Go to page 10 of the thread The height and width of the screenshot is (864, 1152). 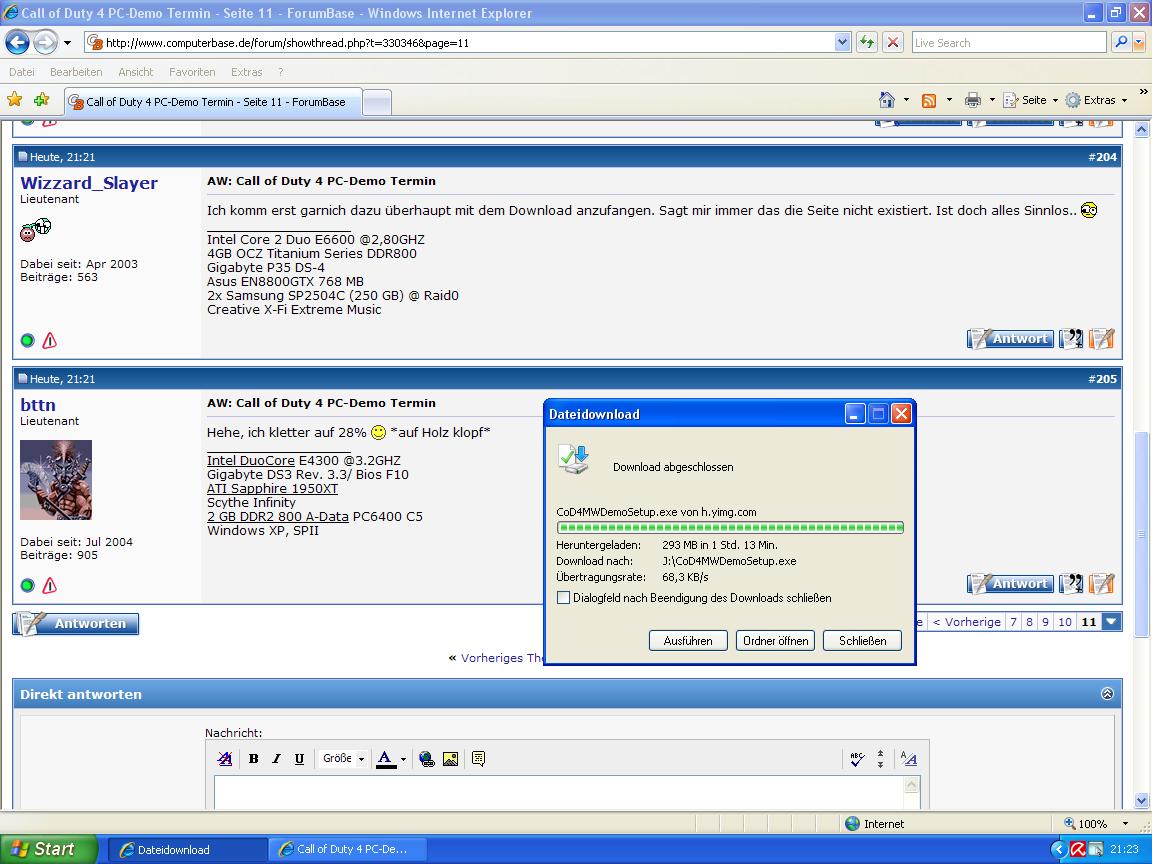coord(1065,622)
